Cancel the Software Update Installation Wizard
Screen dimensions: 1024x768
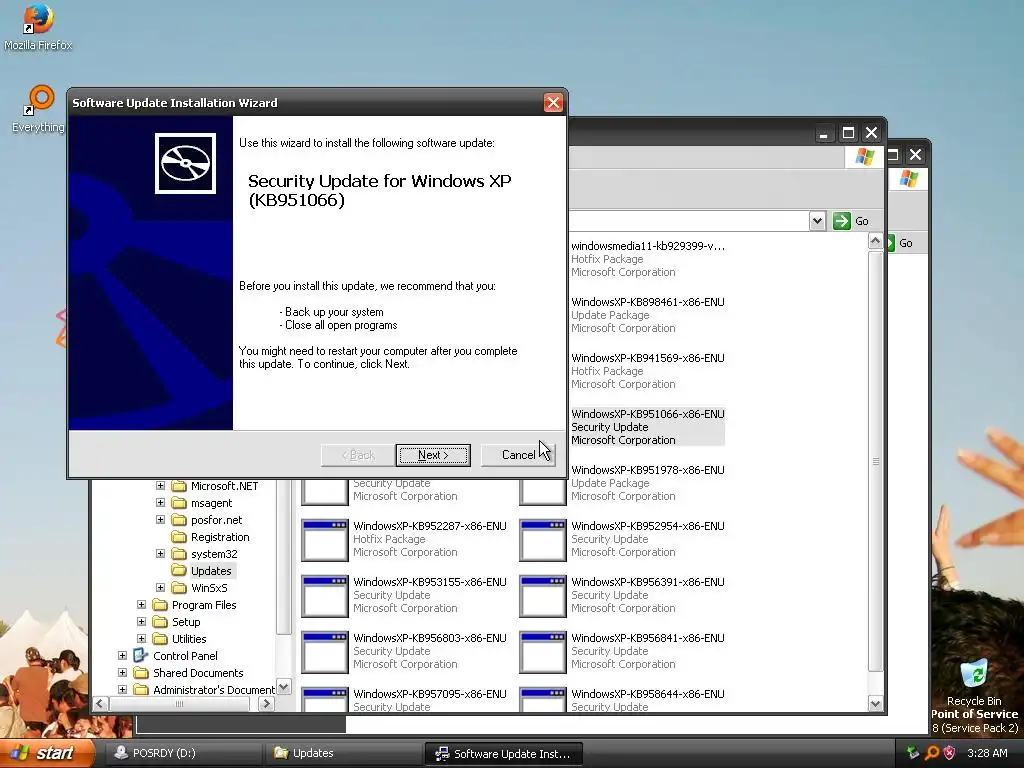518,455
